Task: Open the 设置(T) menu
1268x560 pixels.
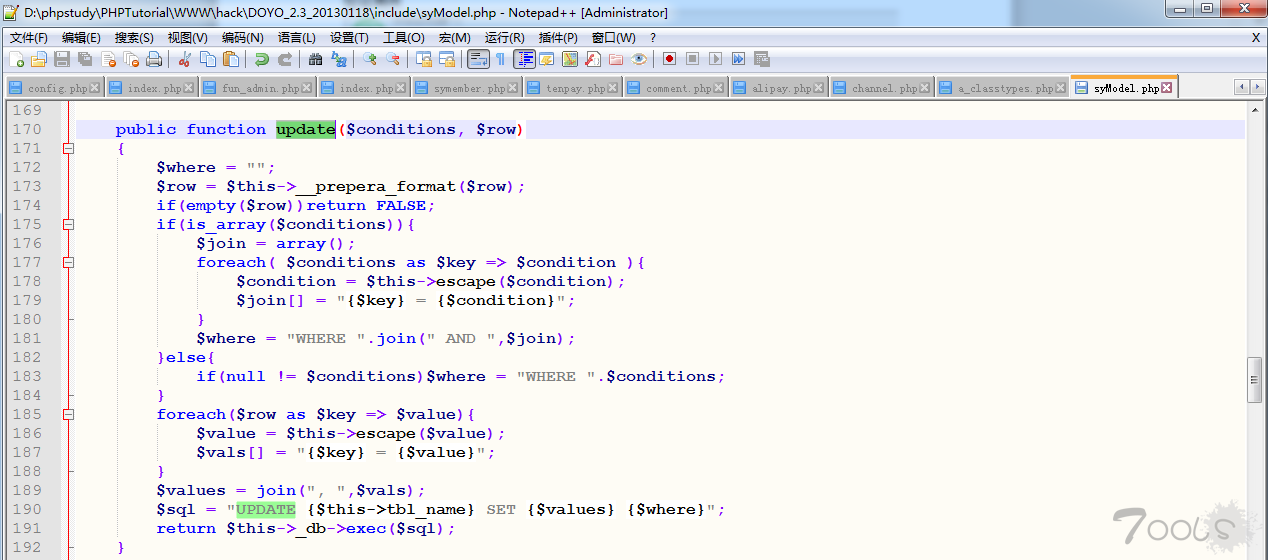Action: pos(349,38)
